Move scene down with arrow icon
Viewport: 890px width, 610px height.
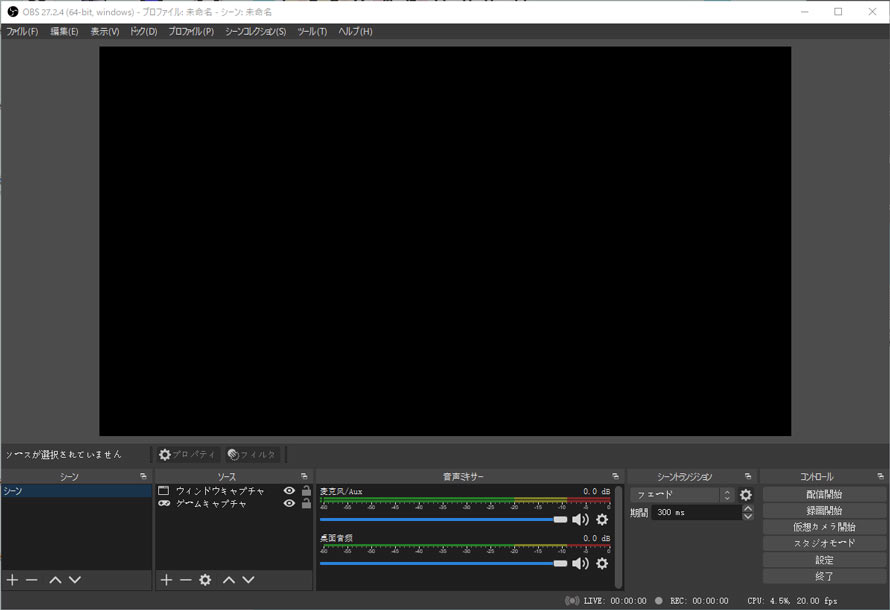[x=75, y=579]
